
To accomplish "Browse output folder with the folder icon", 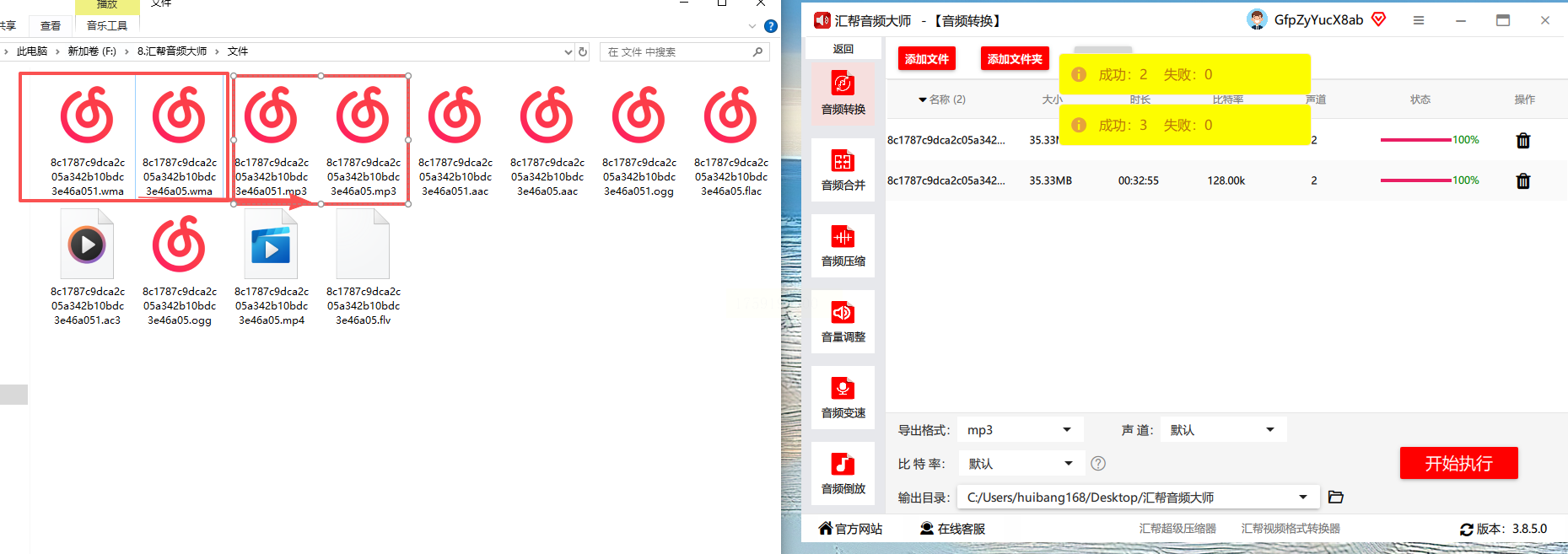I will 1335,497.
